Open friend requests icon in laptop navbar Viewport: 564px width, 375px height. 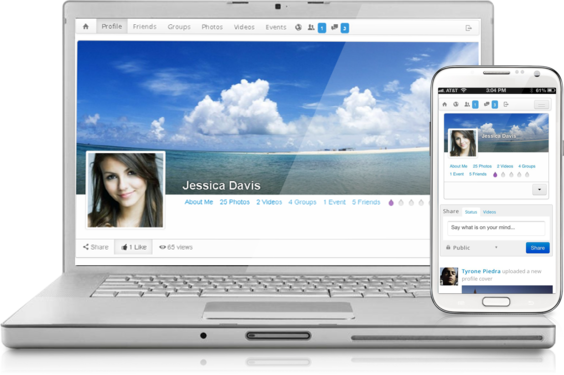pos(311,27)
